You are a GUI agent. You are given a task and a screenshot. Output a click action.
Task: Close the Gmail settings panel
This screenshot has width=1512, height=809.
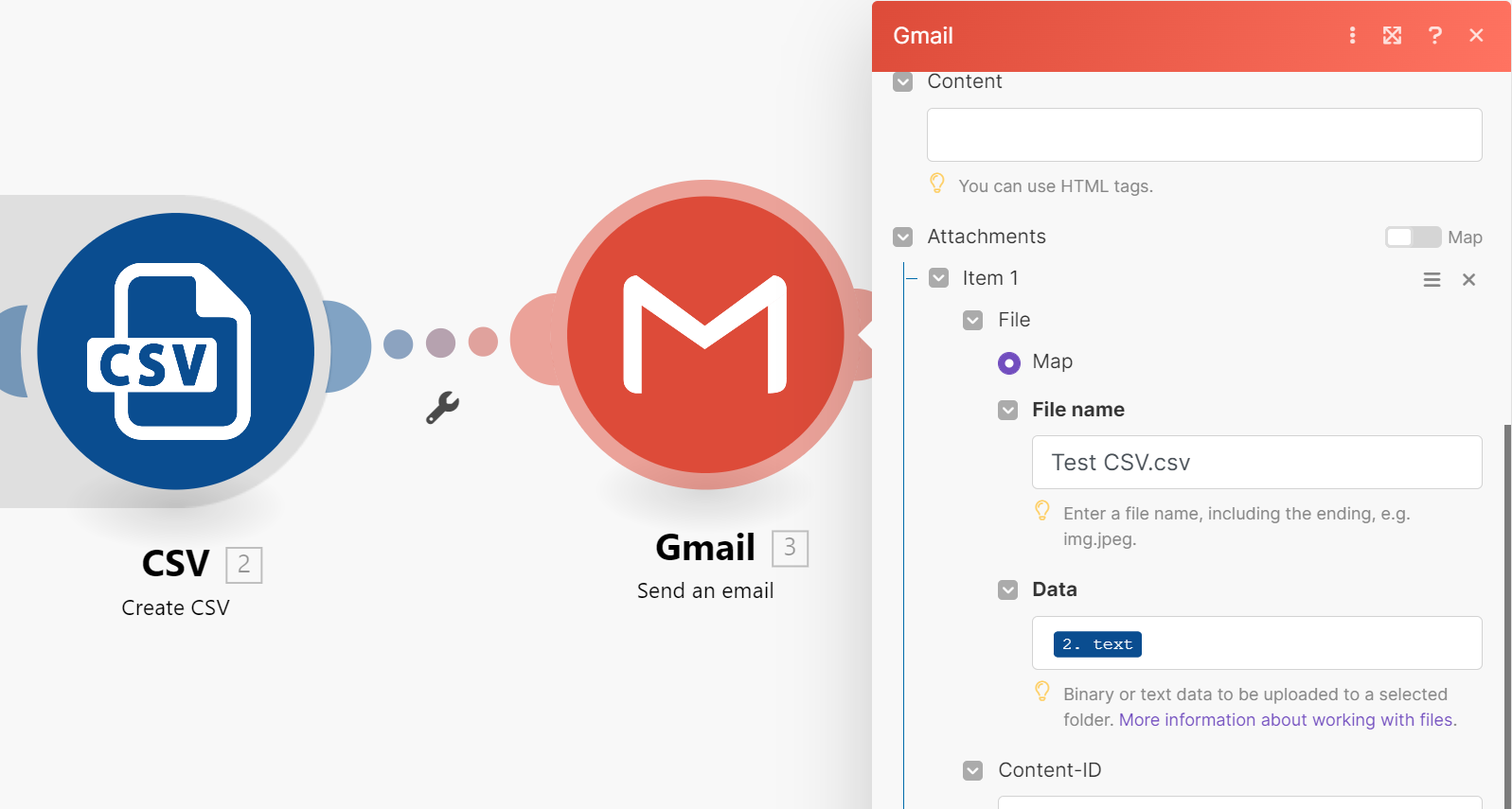point(1476,35)
